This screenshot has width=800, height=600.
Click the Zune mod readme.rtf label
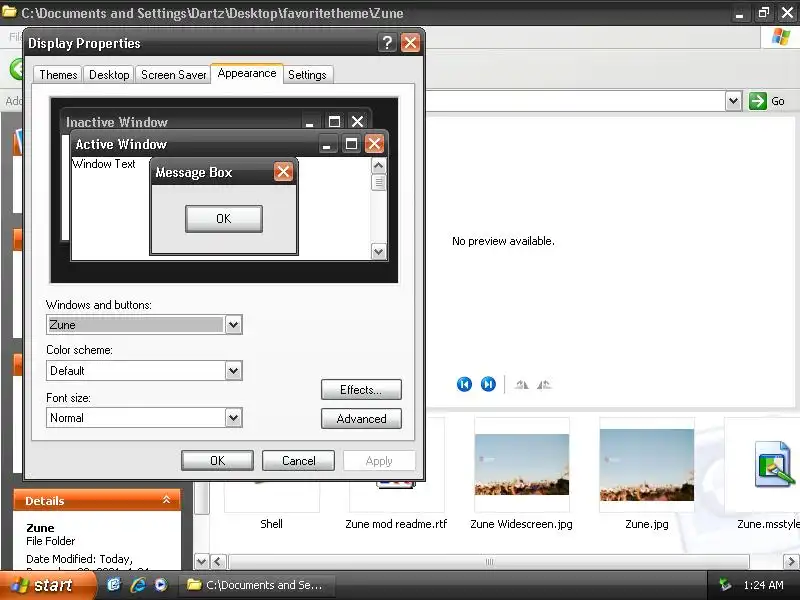click(x=396, y=524)
